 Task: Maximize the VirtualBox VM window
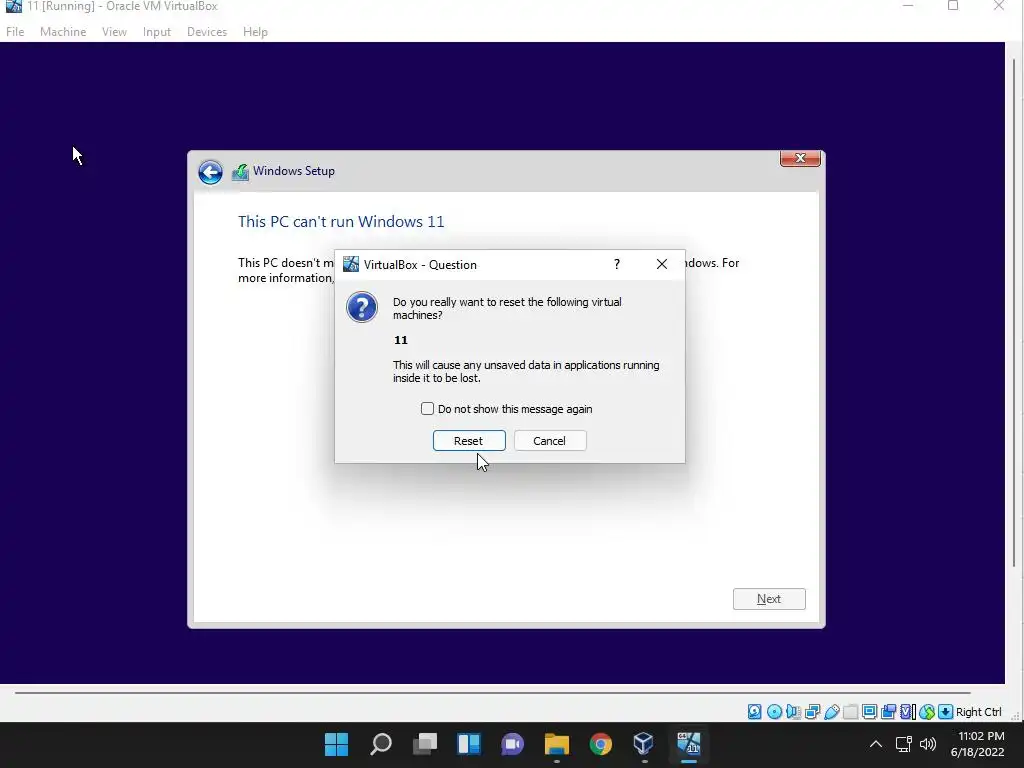pos(953,6)
